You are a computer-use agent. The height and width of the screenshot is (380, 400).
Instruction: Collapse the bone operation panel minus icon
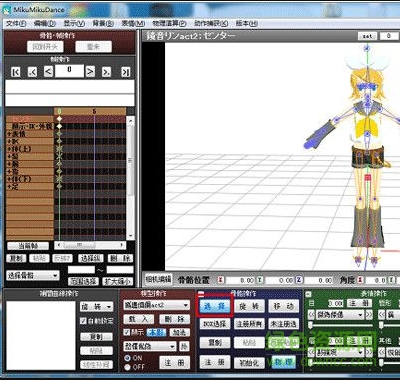click(201, 294)
